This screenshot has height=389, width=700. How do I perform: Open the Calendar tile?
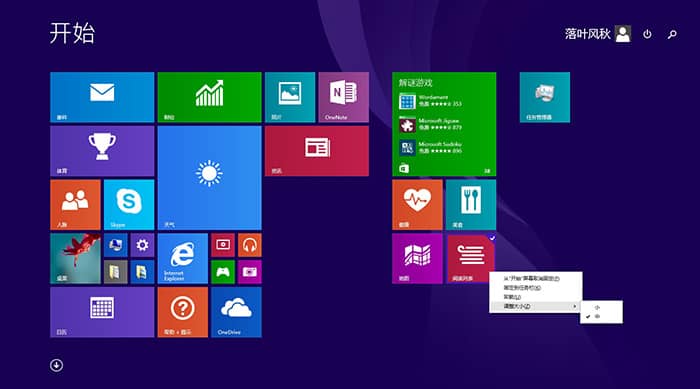[x=102, y=312]
